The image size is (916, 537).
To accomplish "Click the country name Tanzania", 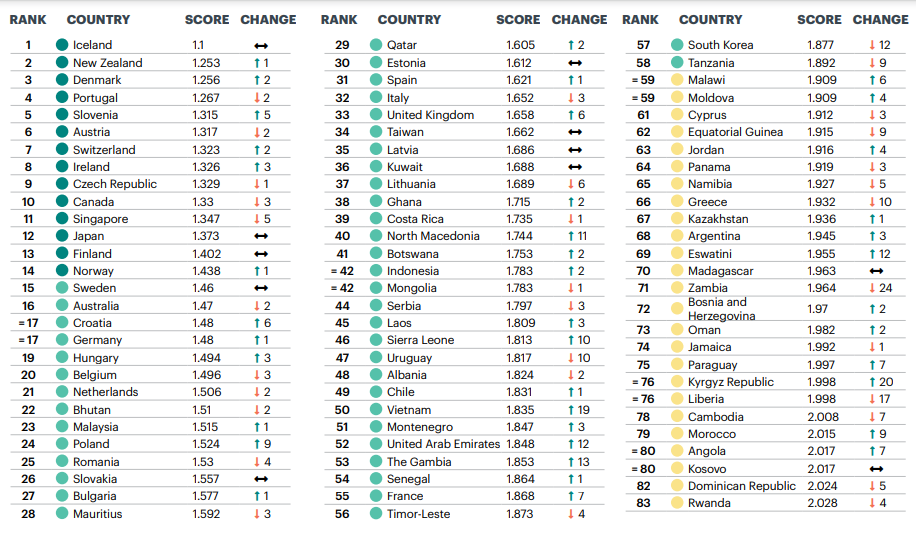I will [x=711, y=63].
